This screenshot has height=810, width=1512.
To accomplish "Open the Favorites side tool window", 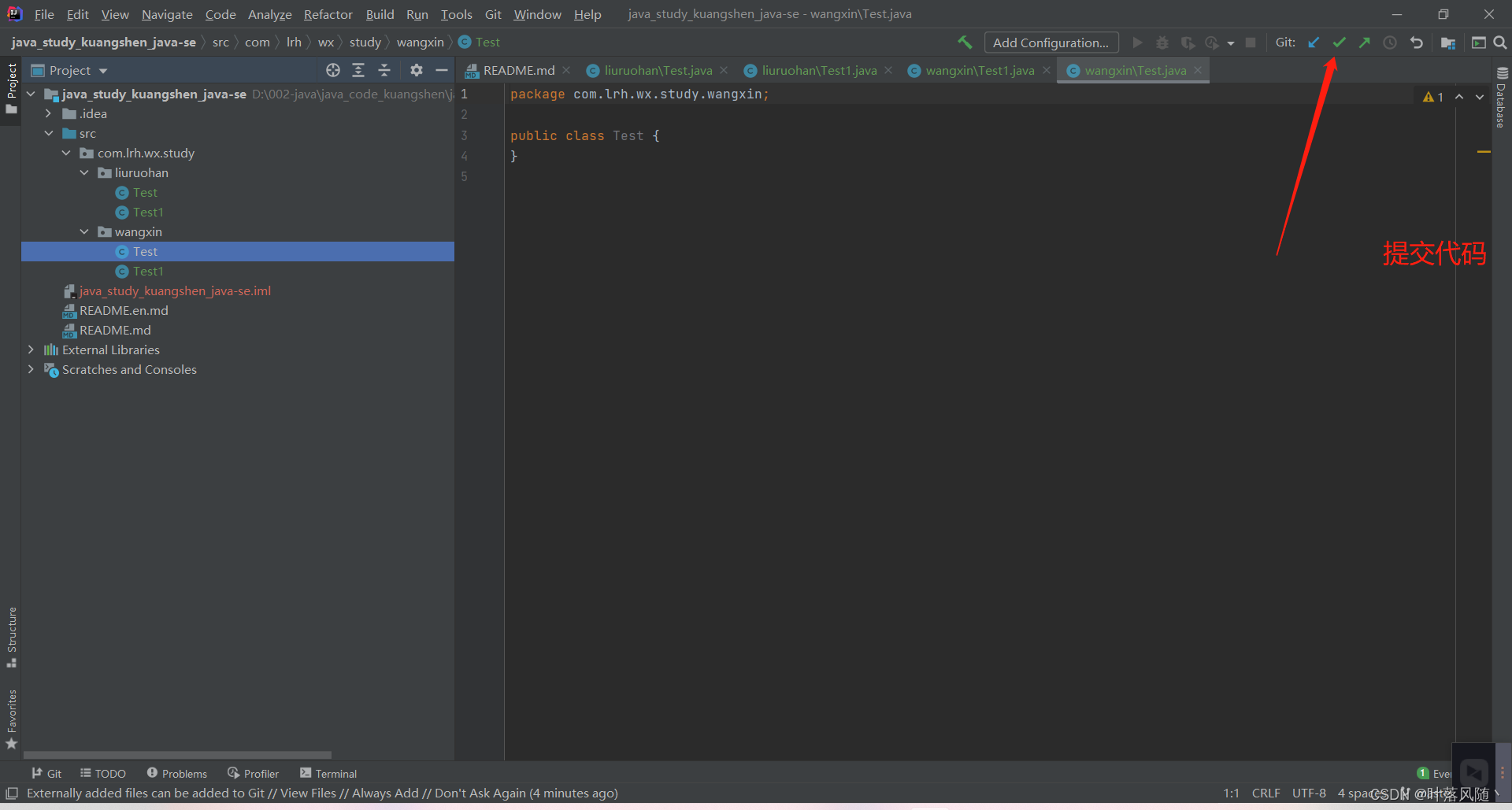I will [11, 719].
